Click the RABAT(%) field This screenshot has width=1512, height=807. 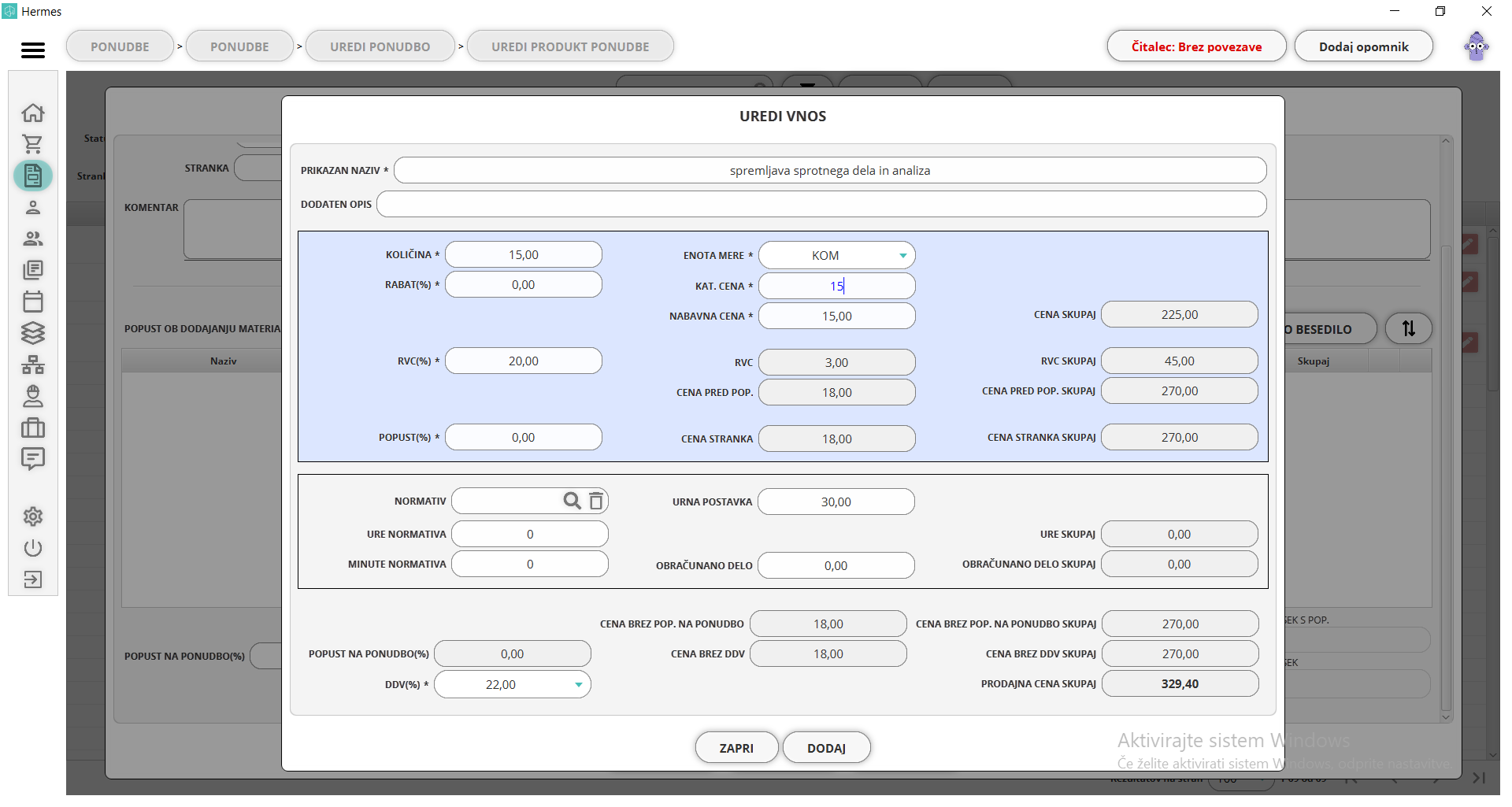pos(524,284)
